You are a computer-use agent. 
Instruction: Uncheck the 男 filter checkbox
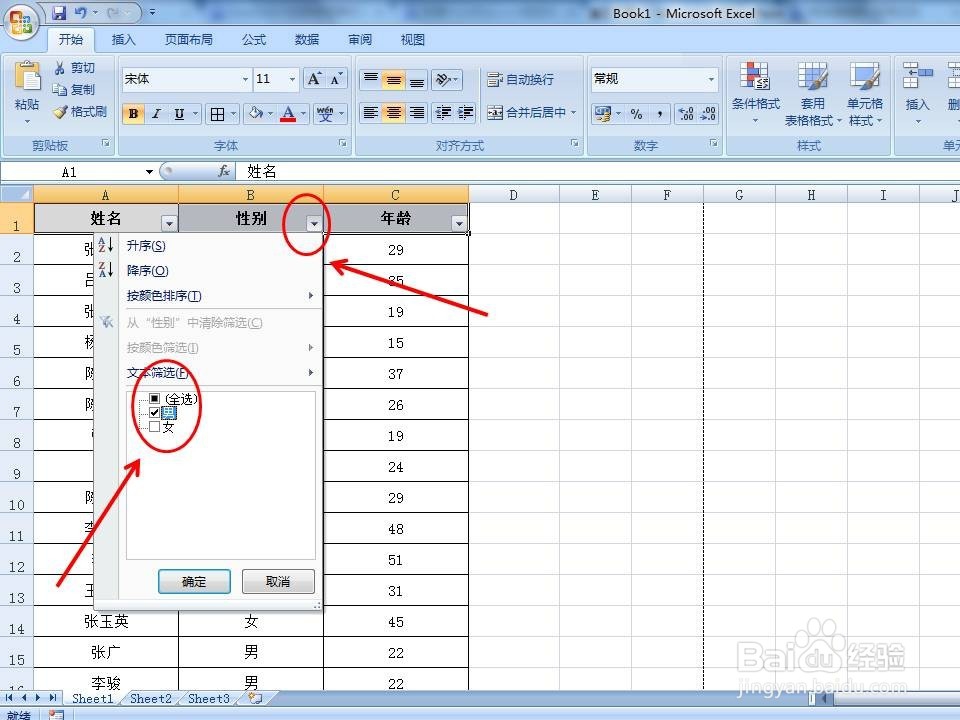pos(154,413)
